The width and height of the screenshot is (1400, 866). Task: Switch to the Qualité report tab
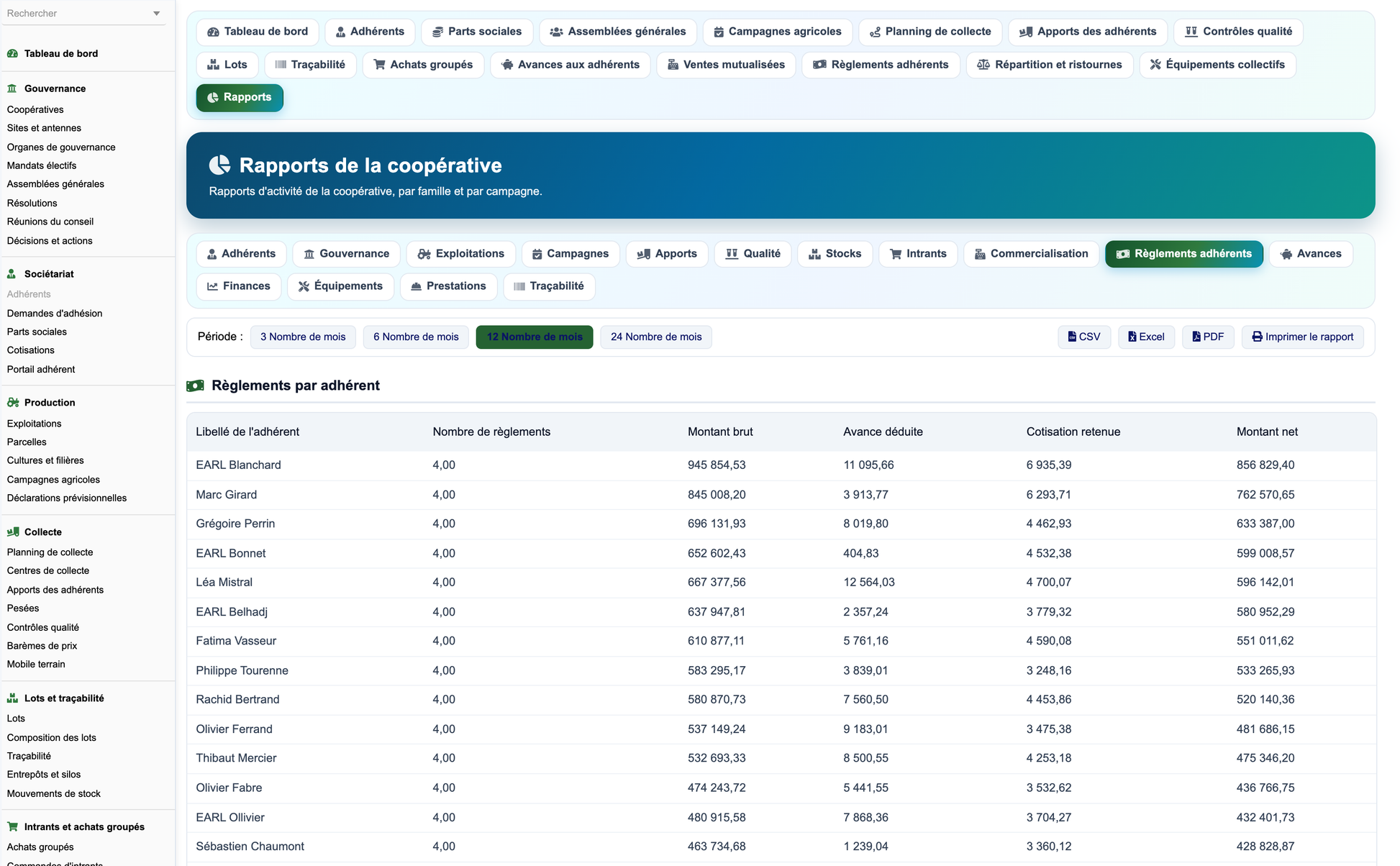[753, 254]
